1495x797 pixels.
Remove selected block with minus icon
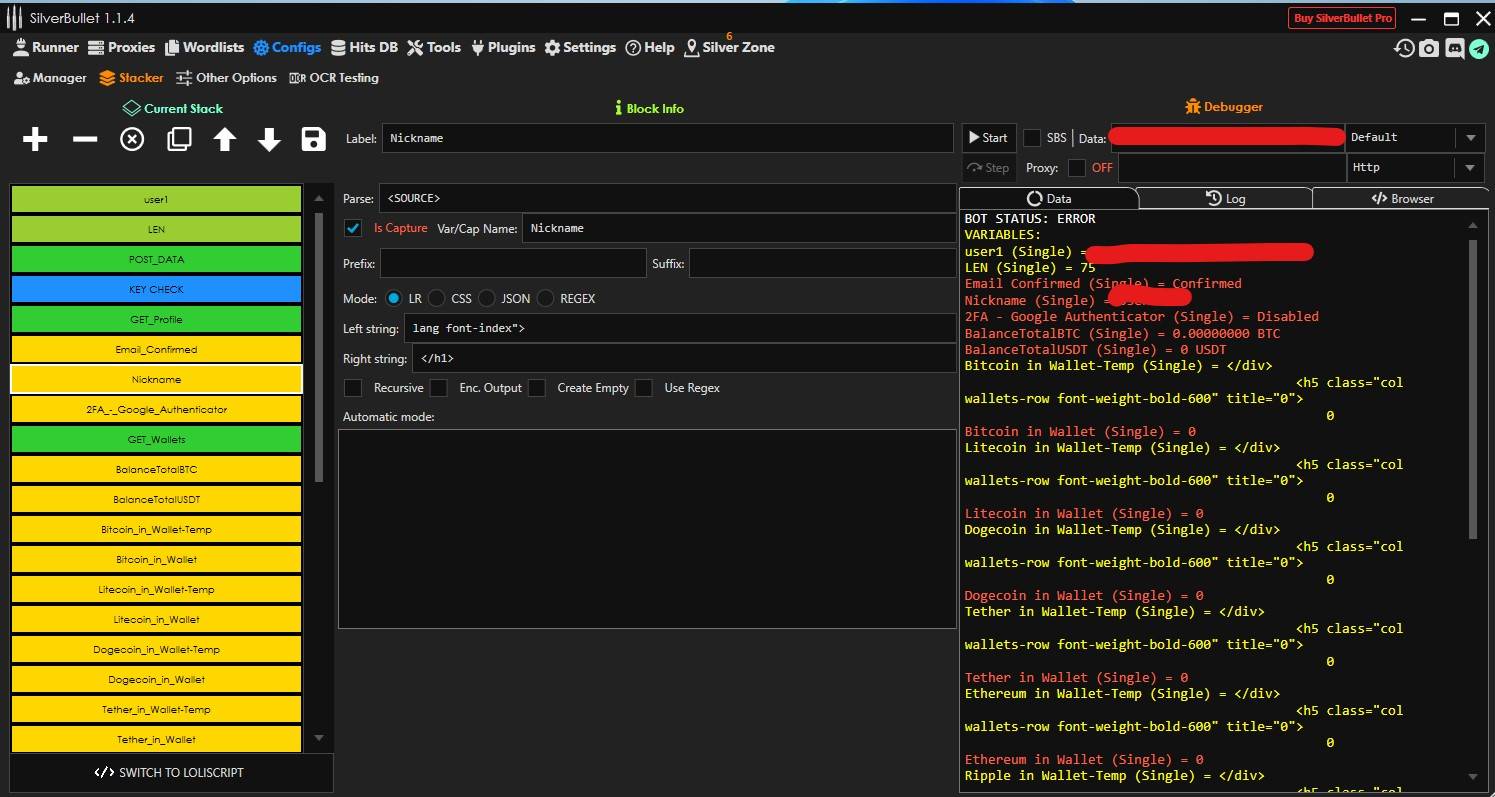coord(85,139)
